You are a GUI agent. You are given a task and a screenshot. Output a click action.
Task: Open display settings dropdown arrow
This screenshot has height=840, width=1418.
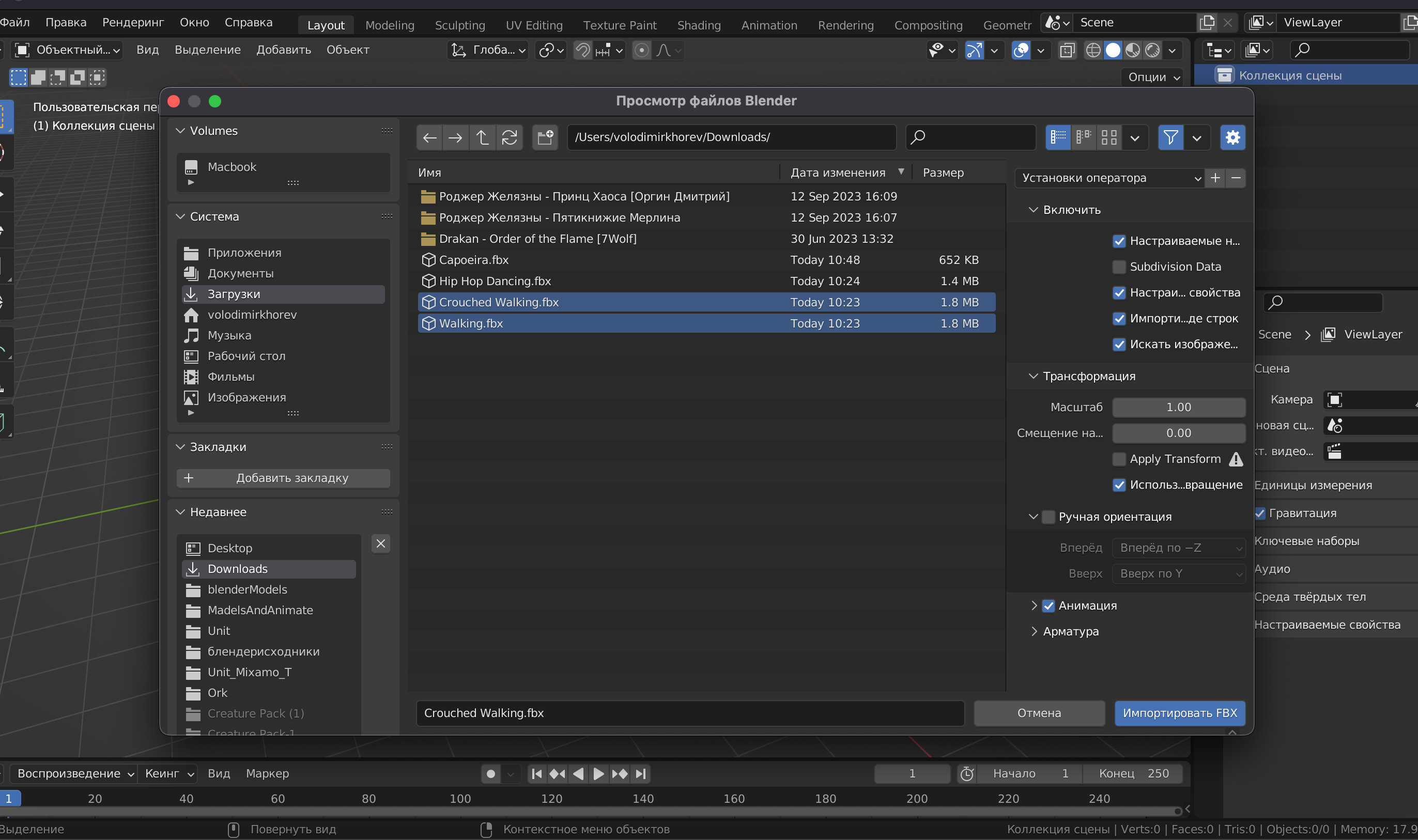click(1135, 137)
